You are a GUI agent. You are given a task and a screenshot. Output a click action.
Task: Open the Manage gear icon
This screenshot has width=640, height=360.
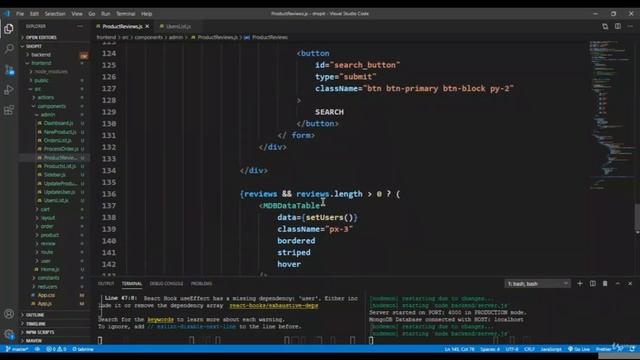click(9, 334)
